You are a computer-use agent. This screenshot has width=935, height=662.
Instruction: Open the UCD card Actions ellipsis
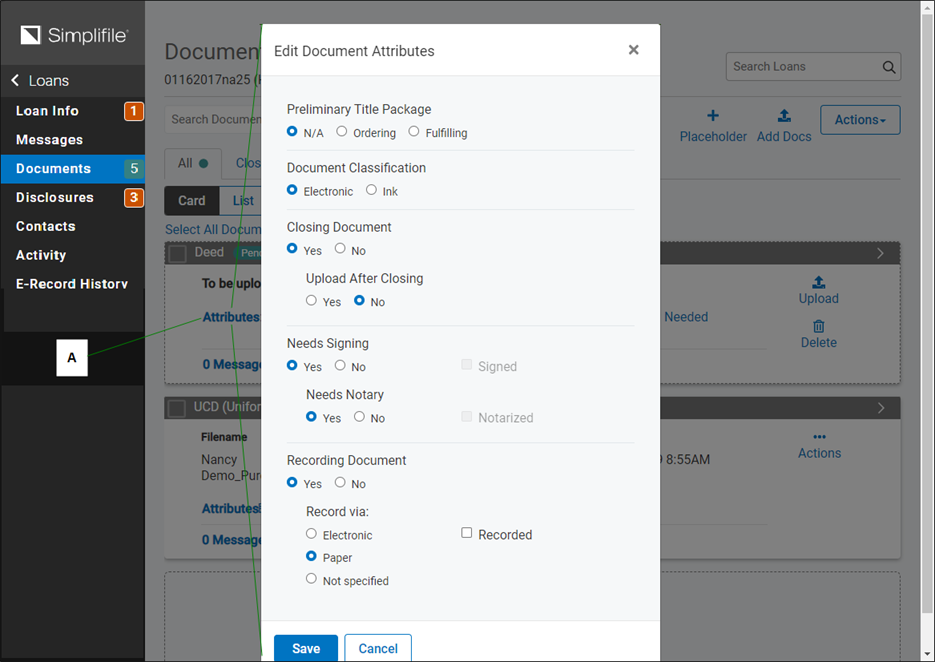coord(819,437)
